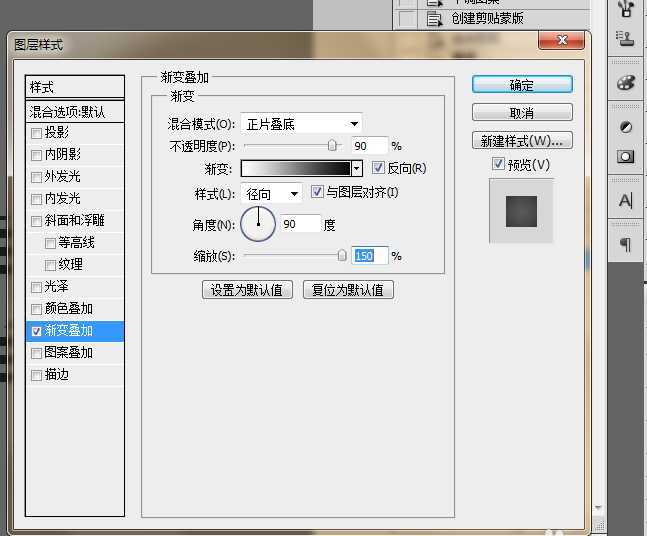
Task: Open the 混合模式 blend mode dropdown
Action: (x=302, y=124)
